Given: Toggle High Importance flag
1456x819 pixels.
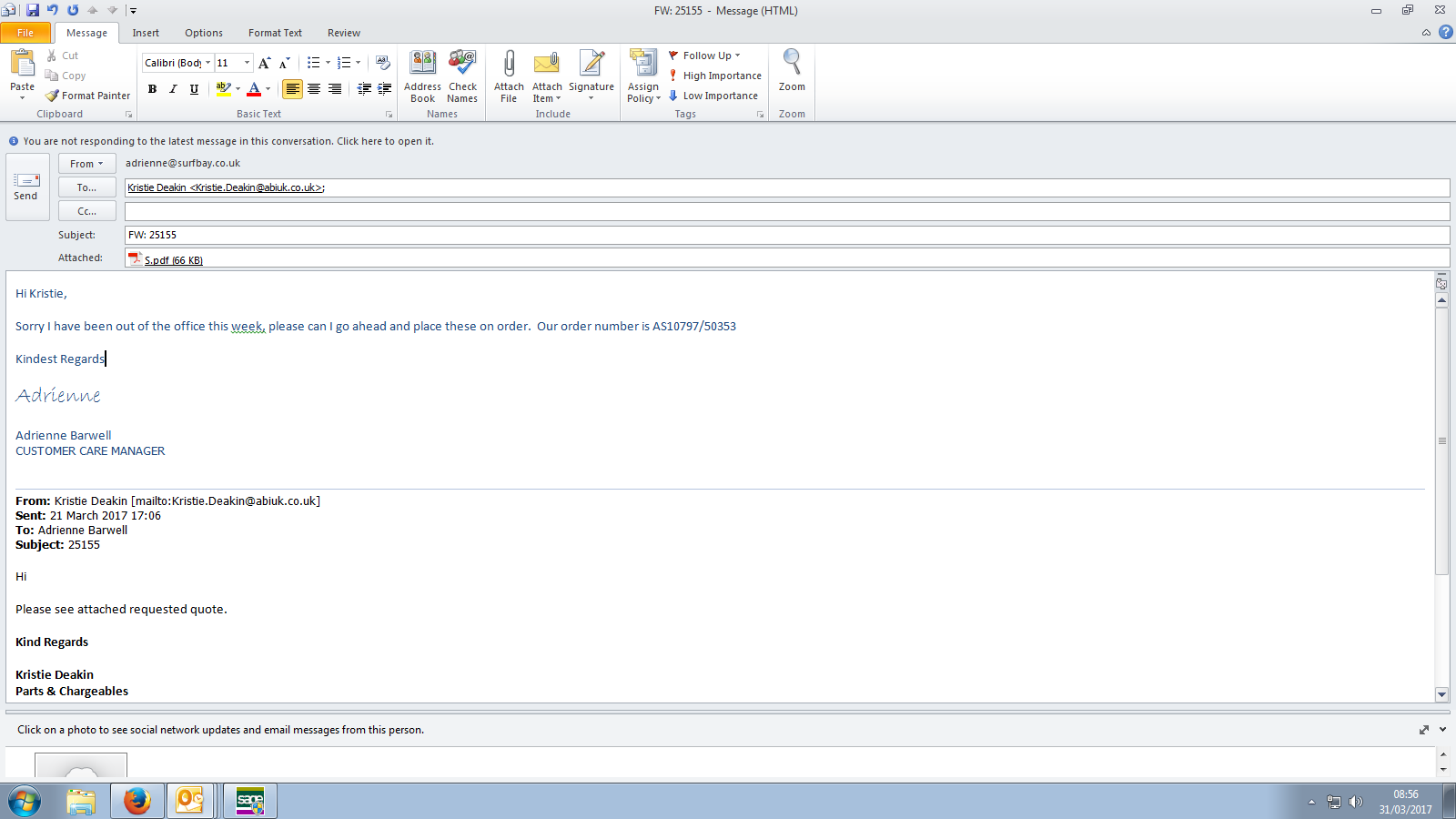Looking at the screenshot, I should (714, 76).
